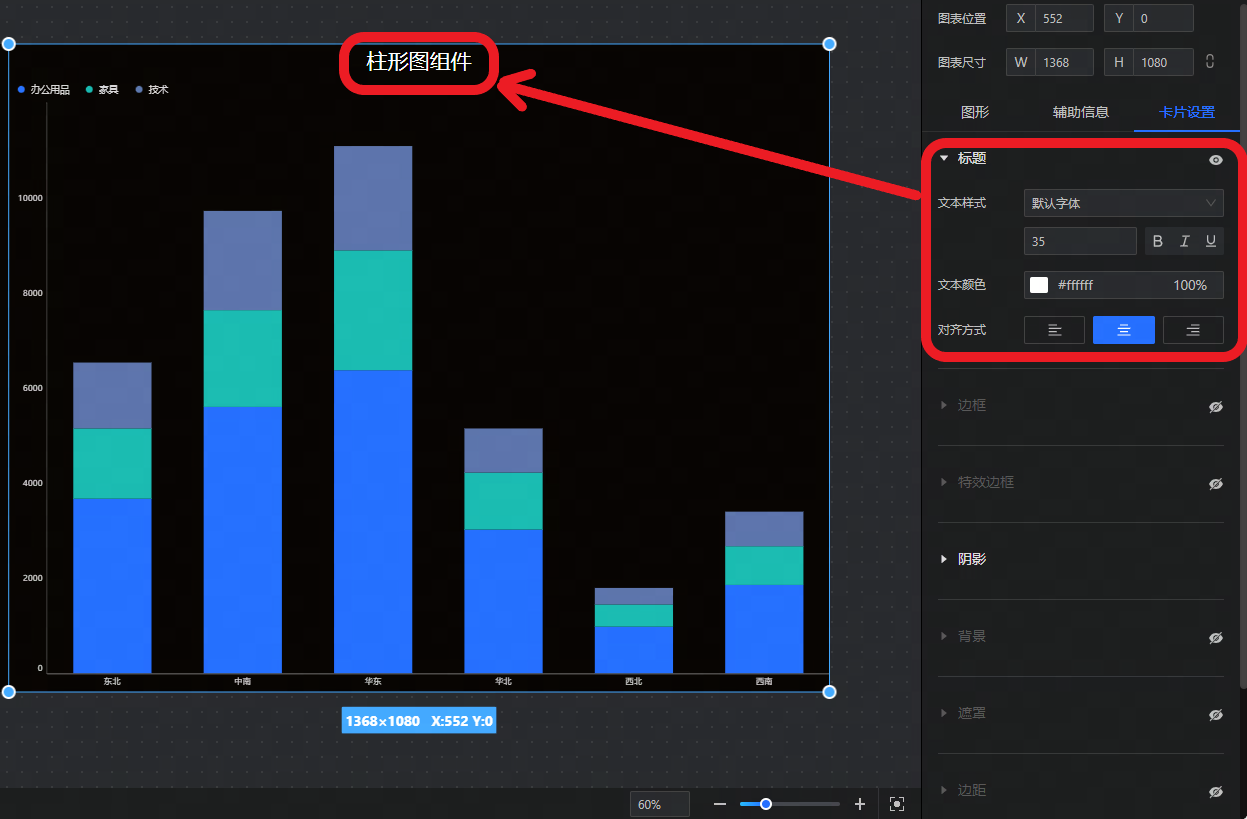Collapse the 标题 section arrow

(943, 158)
